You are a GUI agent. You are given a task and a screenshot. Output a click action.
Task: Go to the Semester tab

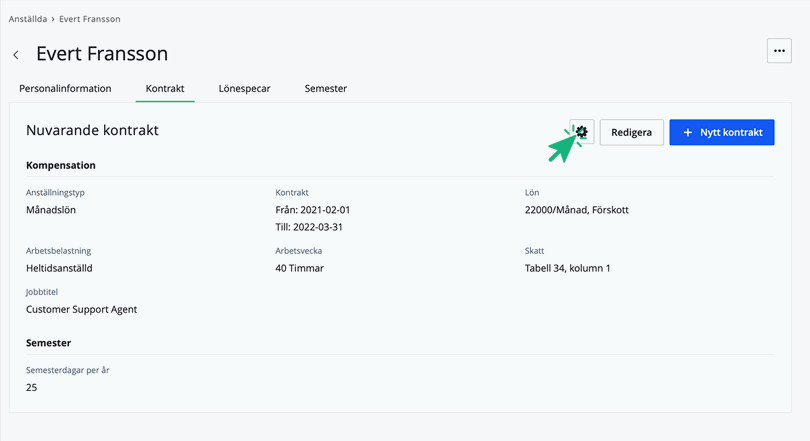(326, 89)
